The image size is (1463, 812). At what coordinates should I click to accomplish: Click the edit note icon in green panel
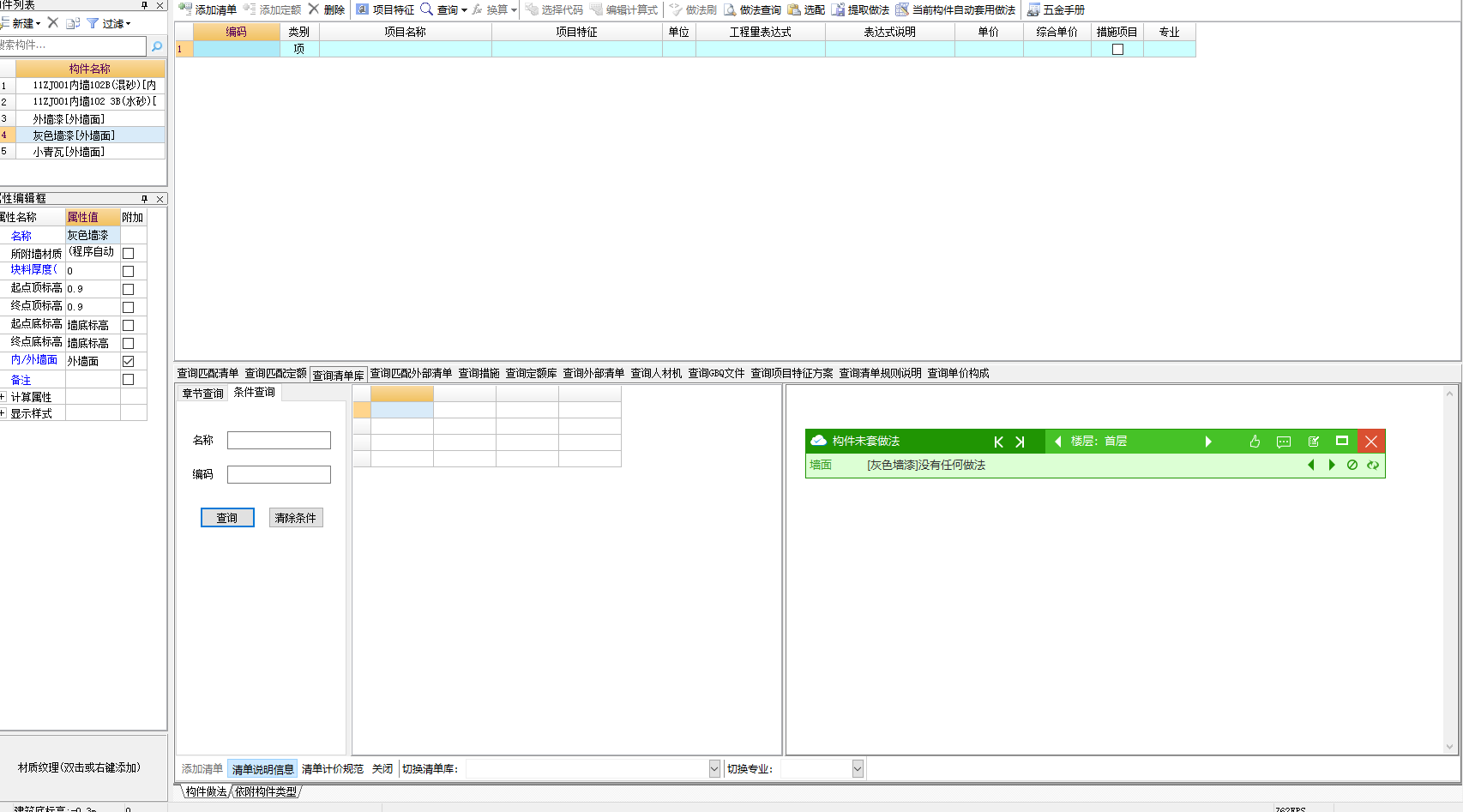1313,442
